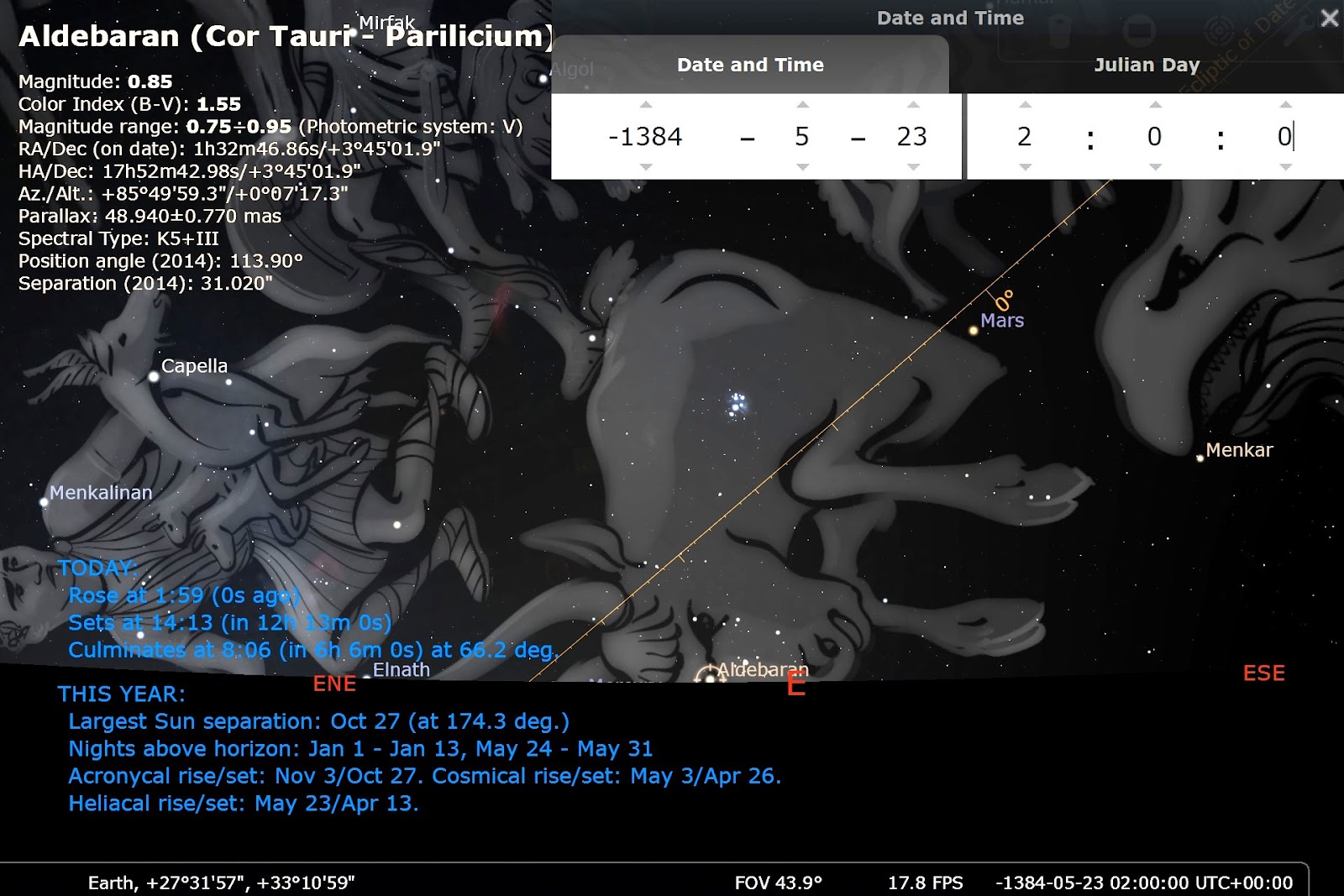Viewport: 1344px width, 896px height.
Task: Click the 'Magnitude: 0.85' info line
Action: click(96, 81)
